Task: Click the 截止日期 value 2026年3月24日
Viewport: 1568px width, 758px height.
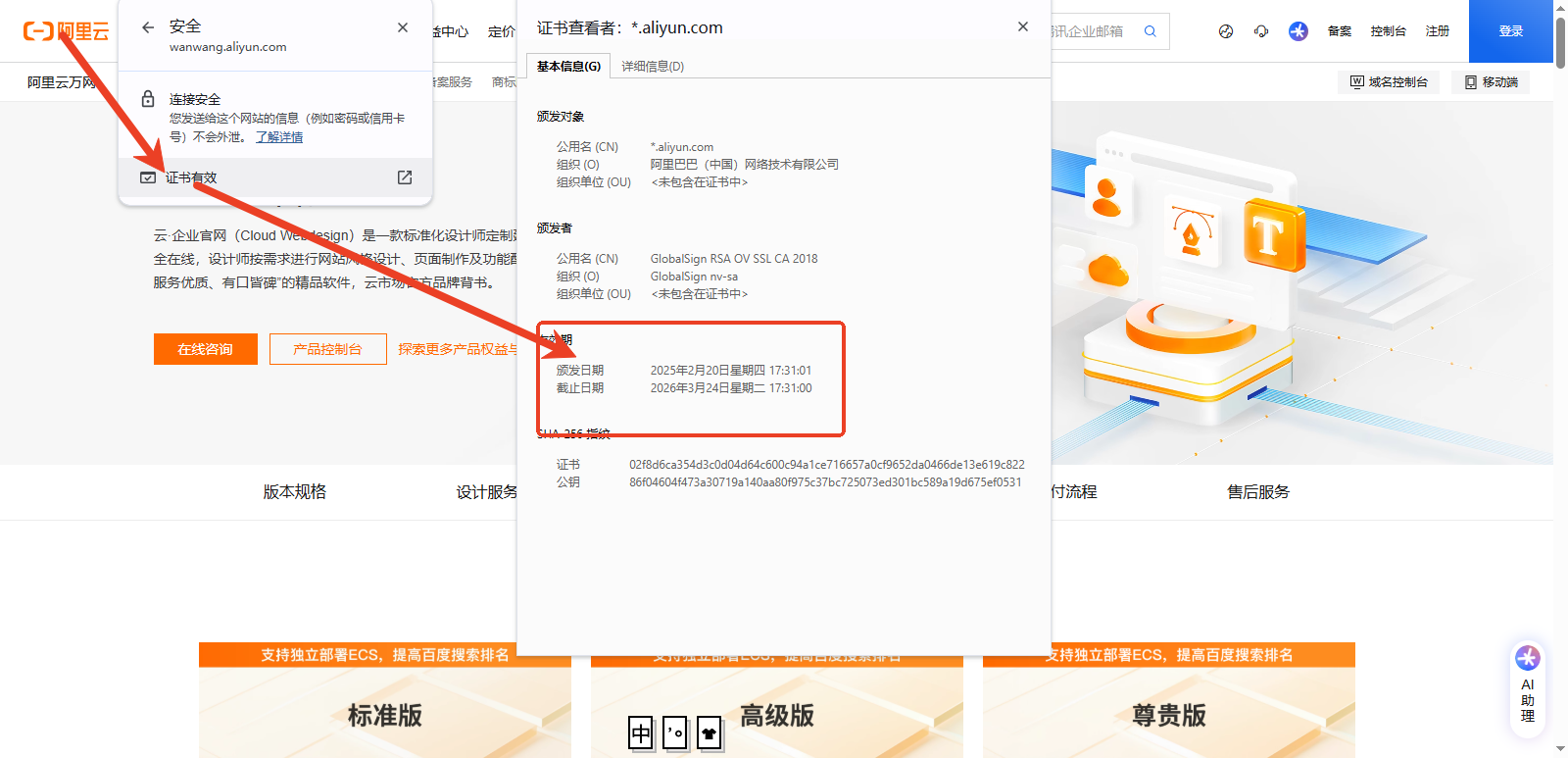Action: click(731, 388)
